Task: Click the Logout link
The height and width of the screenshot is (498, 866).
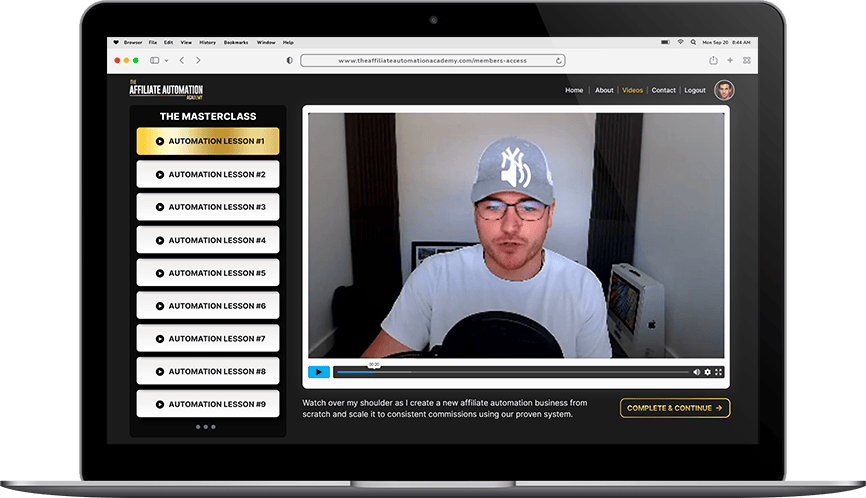Action: point(694,90)
